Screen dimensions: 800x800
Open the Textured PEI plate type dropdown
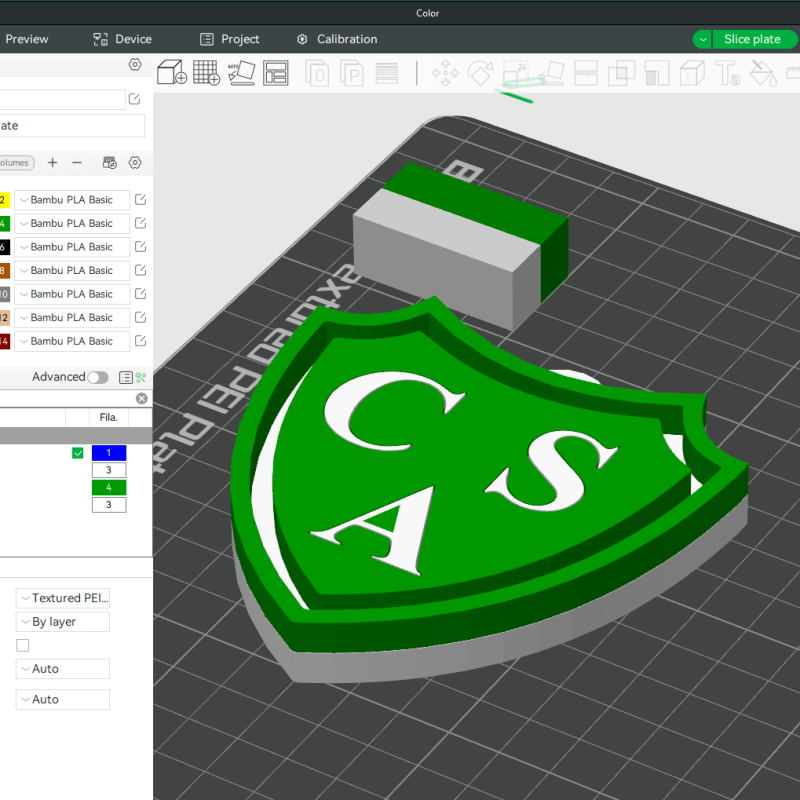point(62,598)
